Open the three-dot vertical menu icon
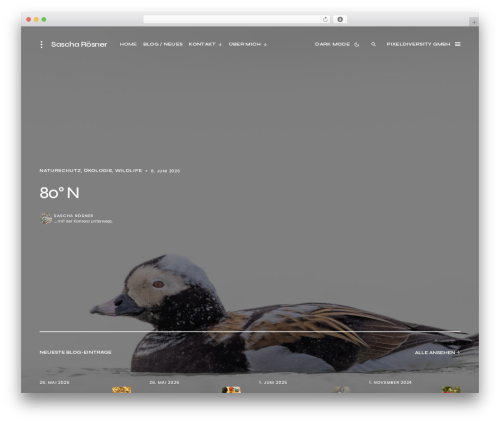The image size is (500, 423). coord(41,44)
